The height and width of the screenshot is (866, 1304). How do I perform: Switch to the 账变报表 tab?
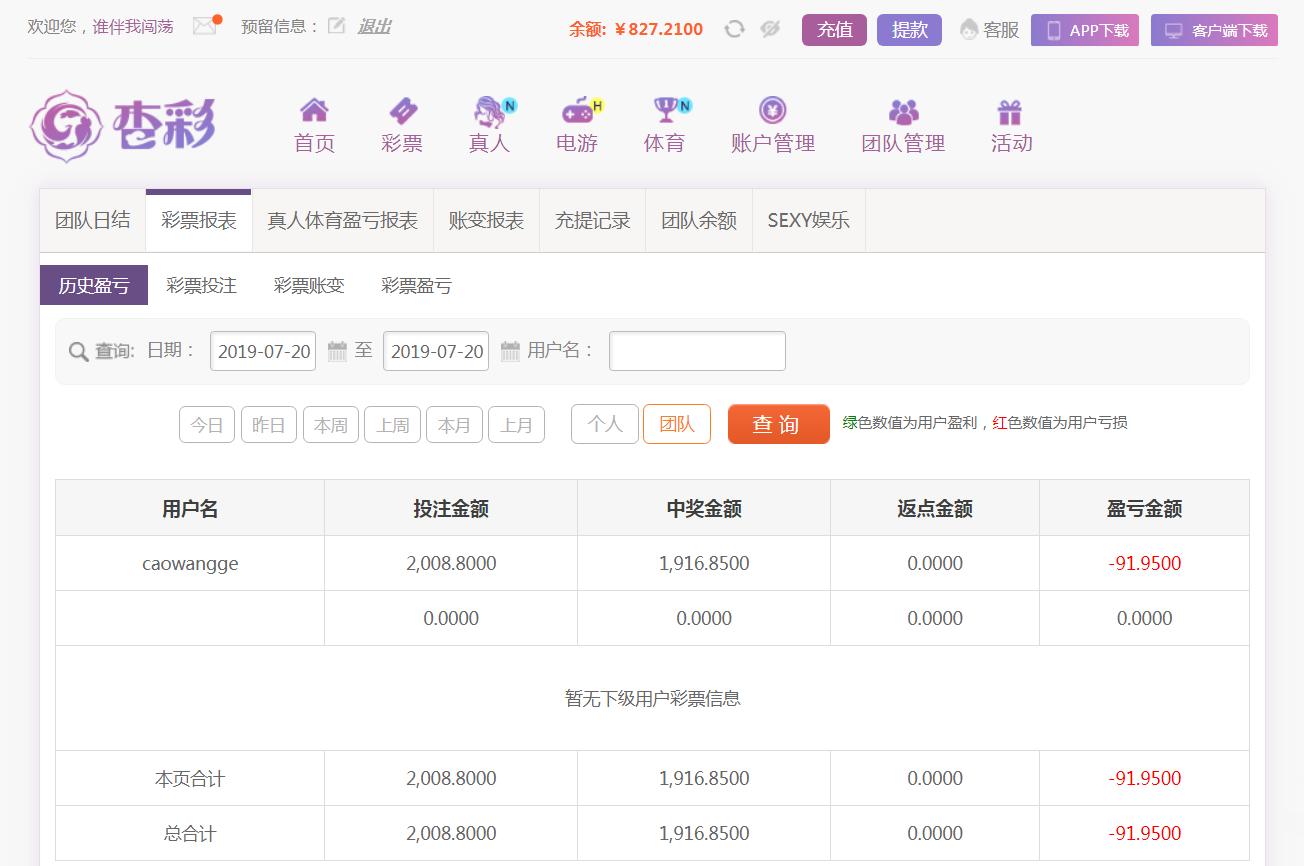coord(486,221)
